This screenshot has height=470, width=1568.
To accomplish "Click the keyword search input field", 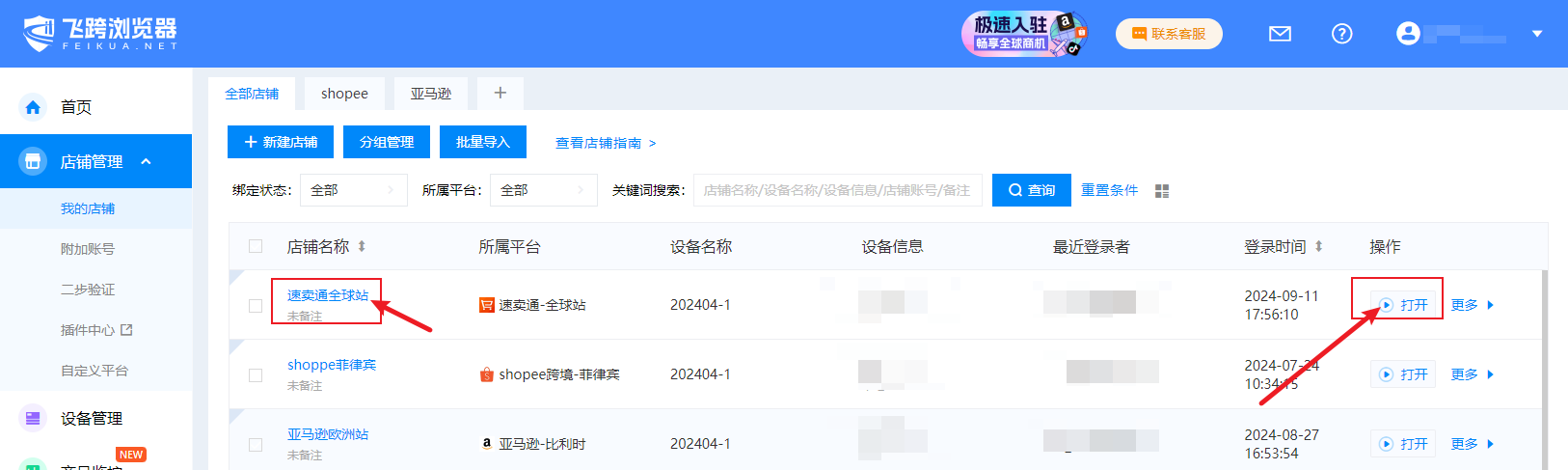I will click(836, 190).
